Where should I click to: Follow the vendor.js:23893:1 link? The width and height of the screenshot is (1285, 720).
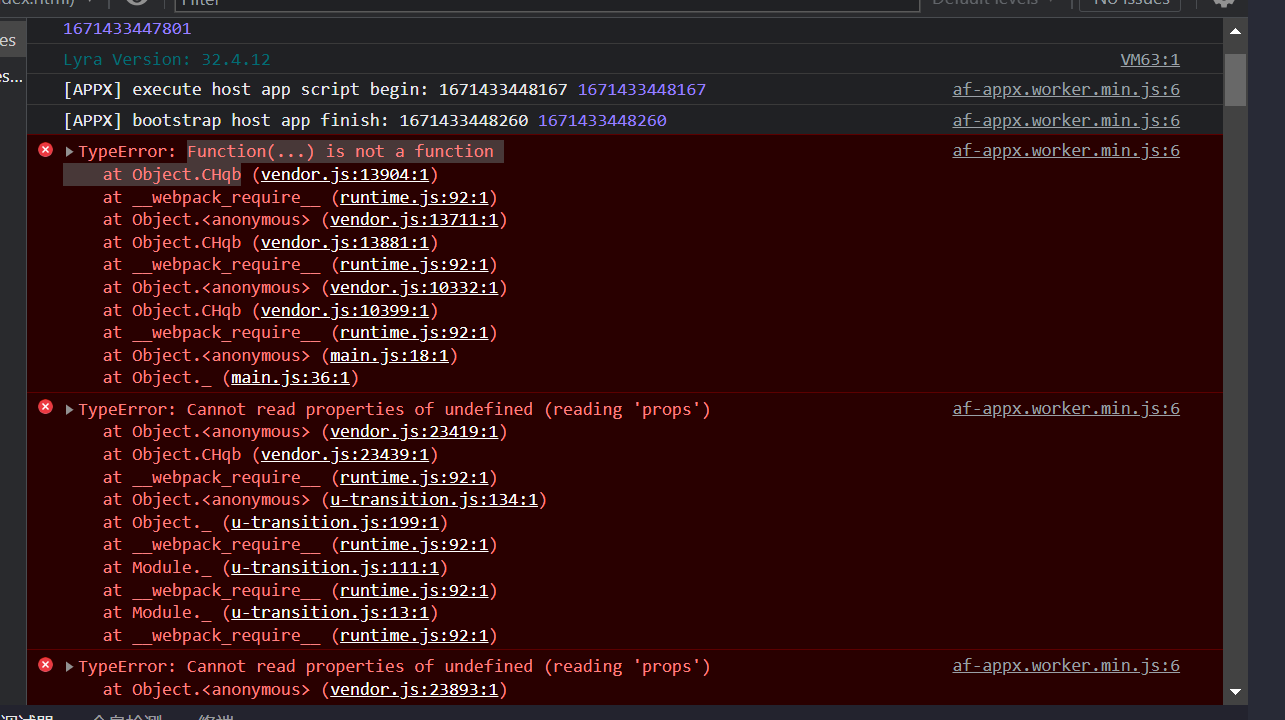414,690
